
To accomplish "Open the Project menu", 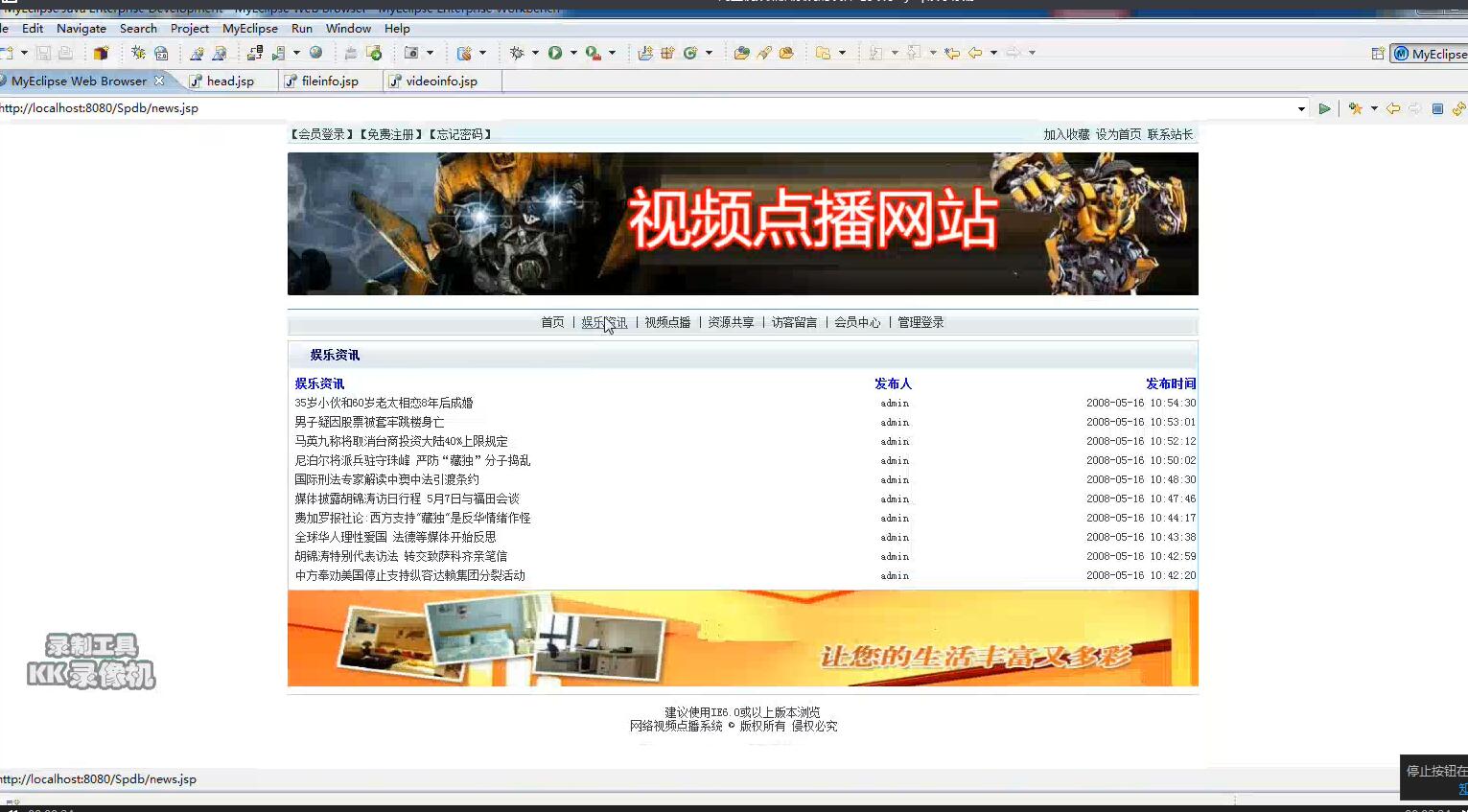I will point(190,29).
